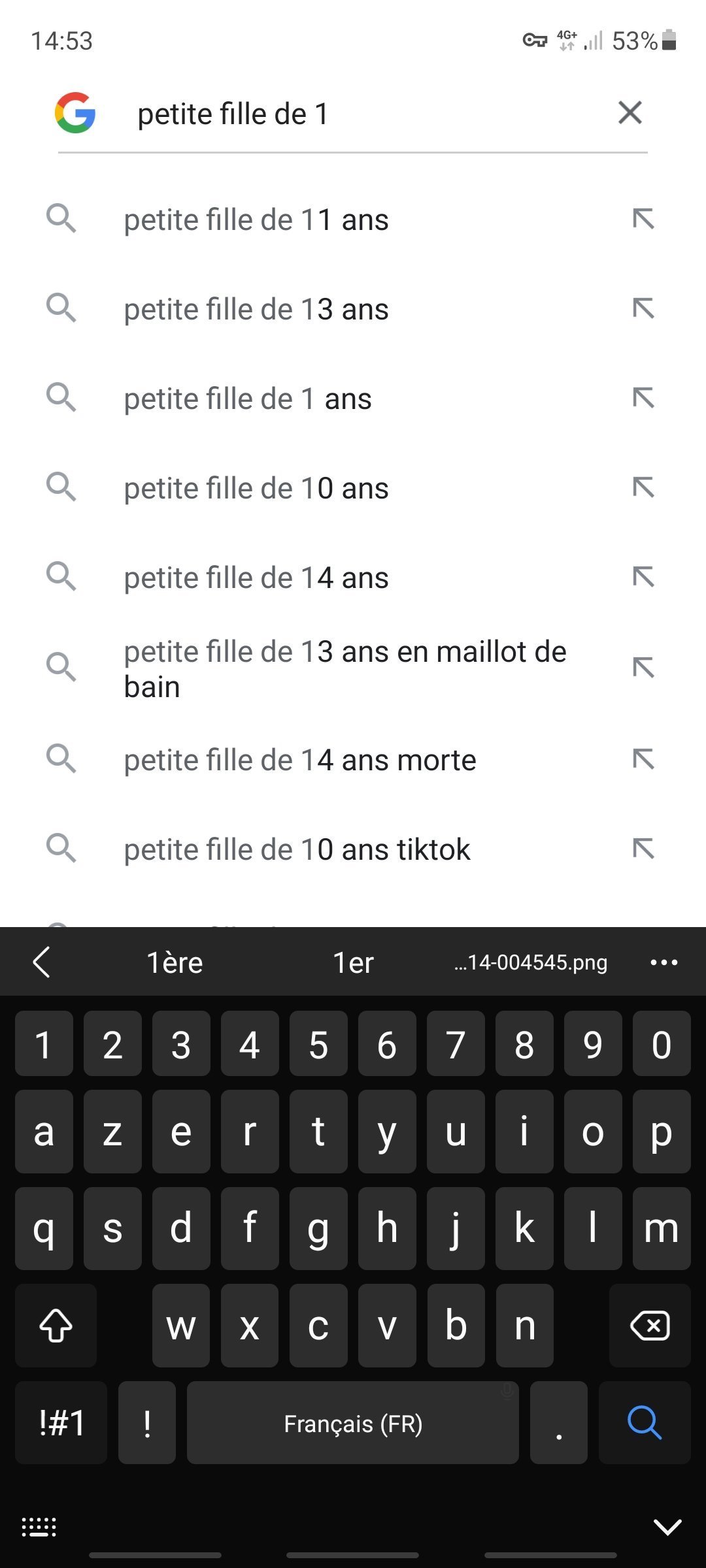Switch to the !#1 symbols keyboard
Viewport: 706px width, 1568px height.
(x=61, y=1422)
